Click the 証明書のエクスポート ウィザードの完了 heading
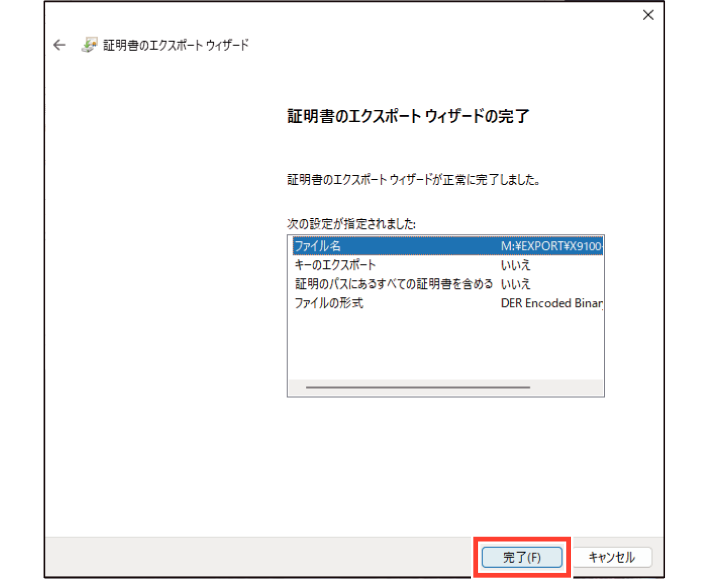Viewport: 708px width, 580px height. coord(408,116)
